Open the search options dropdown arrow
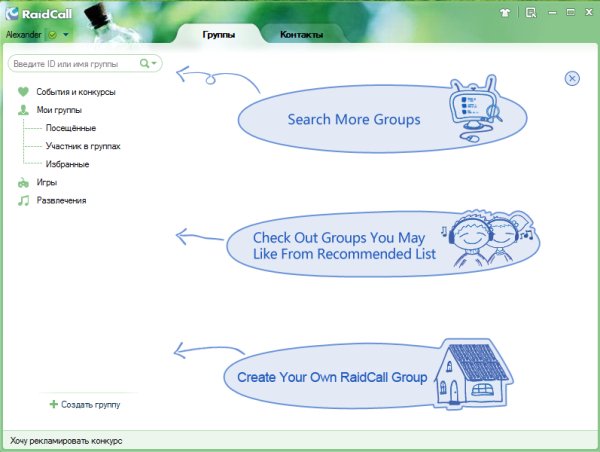This screenshot has width=600, height=452. 154,63
